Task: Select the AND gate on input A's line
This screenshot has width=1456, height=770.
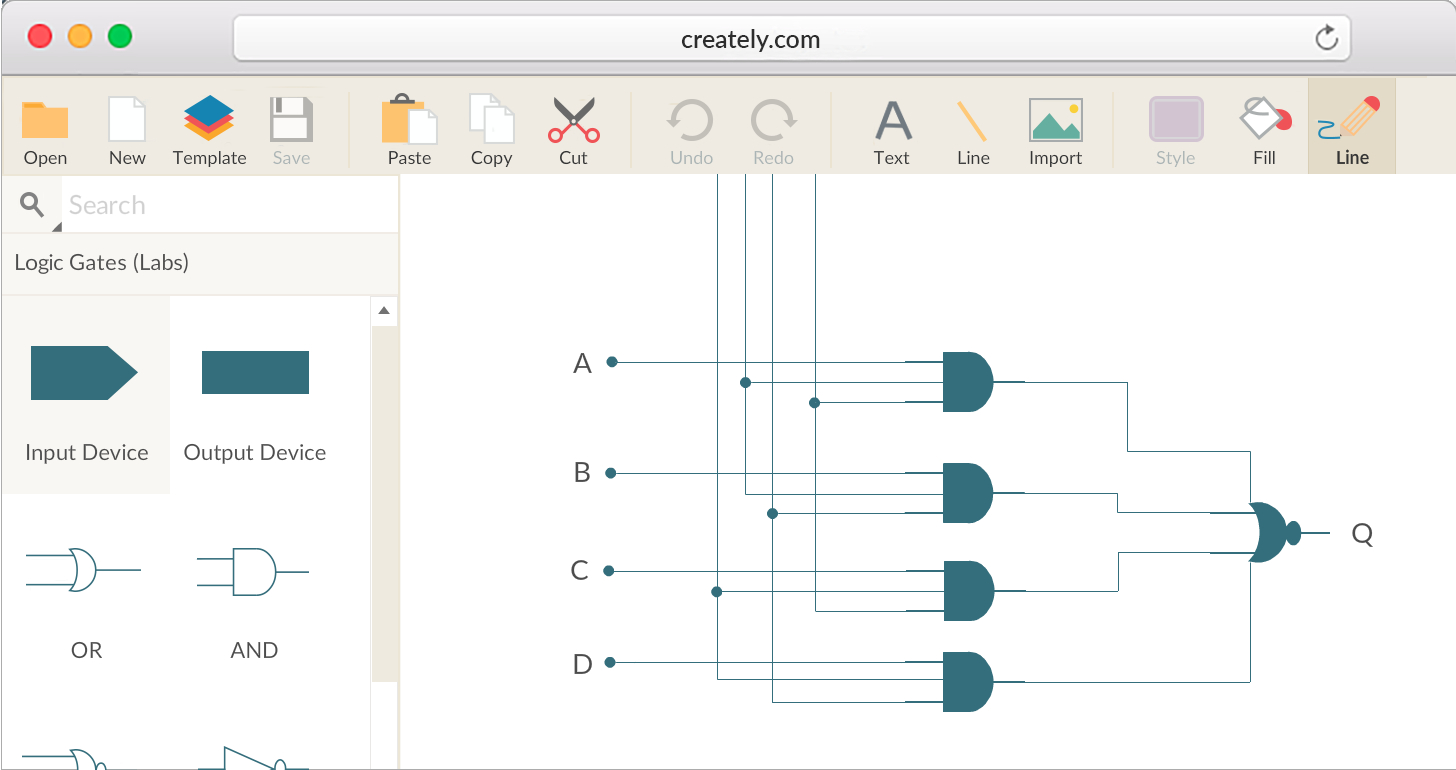Action: [x=967, y=382]
